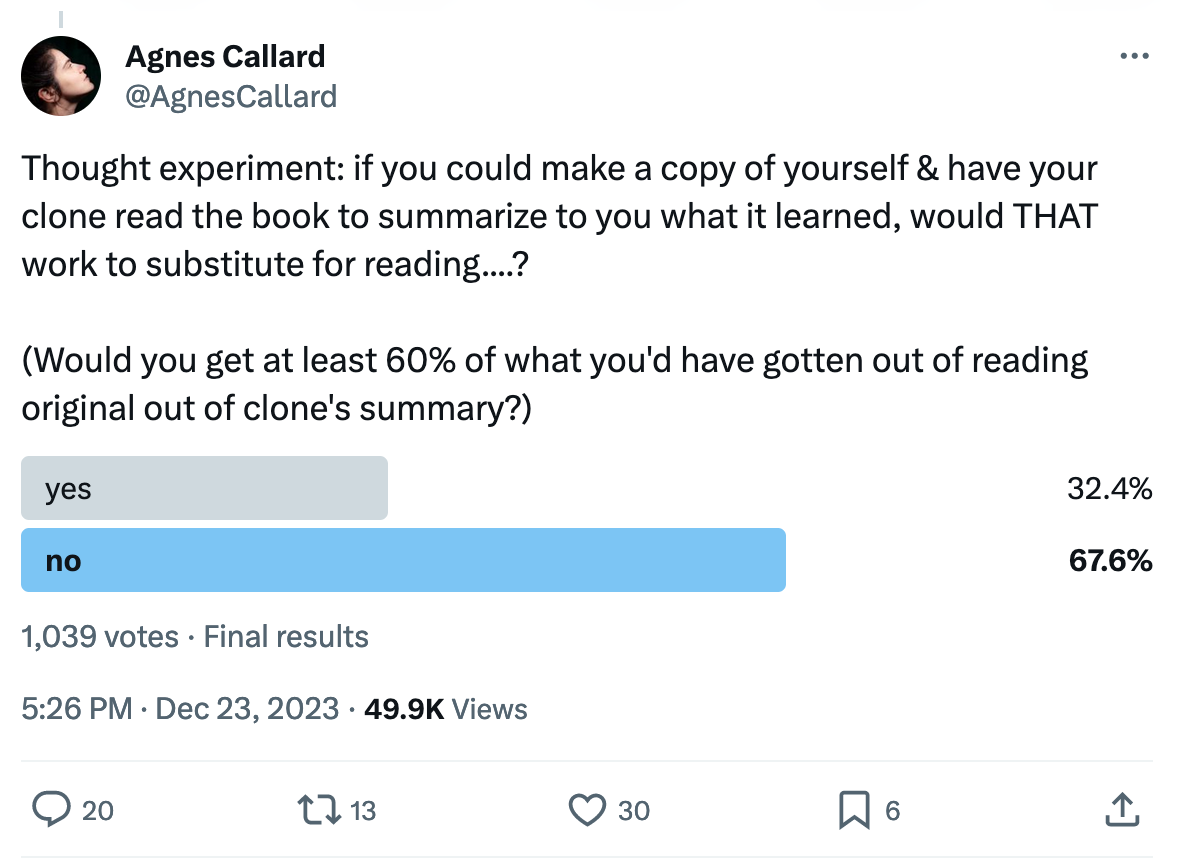Click the @AgnesCallard handle
The width and height of the screenshot is (1182, 860).
(x=231, y=96)
